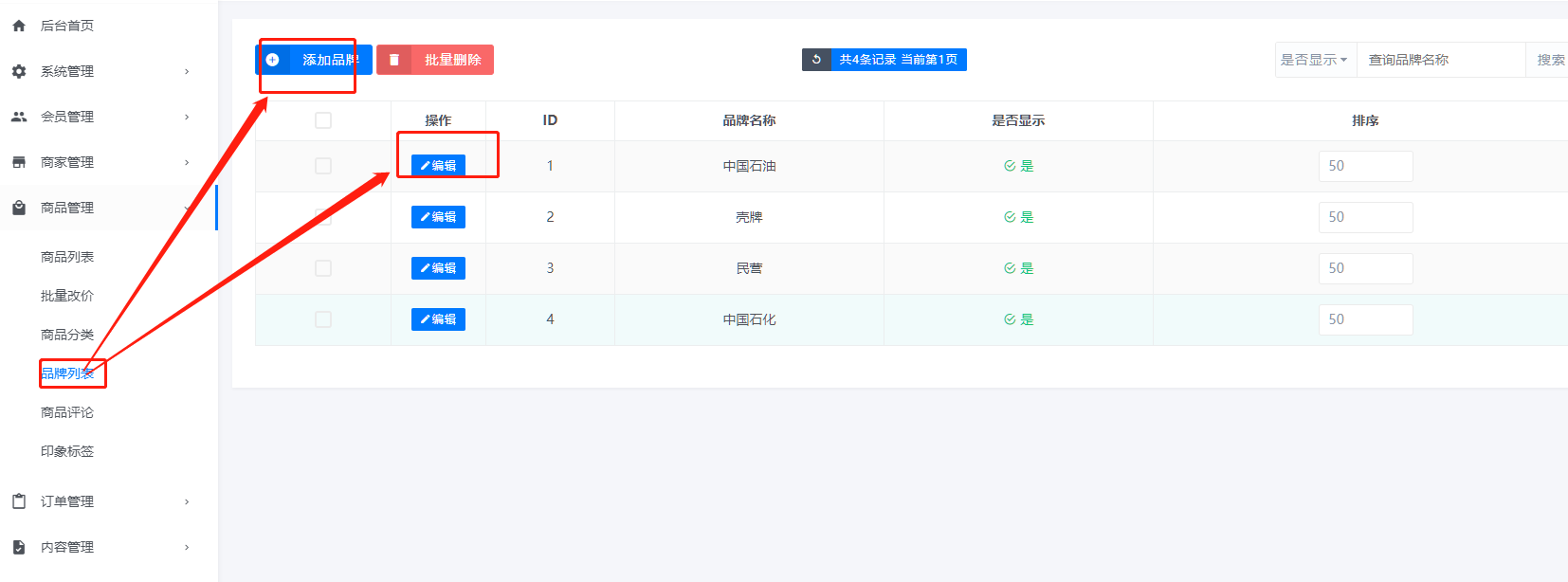The width and height of the screenshot is (1568, 582).
Task: Click the gear icon for 系统管理
Action: (x=19, y=71)
